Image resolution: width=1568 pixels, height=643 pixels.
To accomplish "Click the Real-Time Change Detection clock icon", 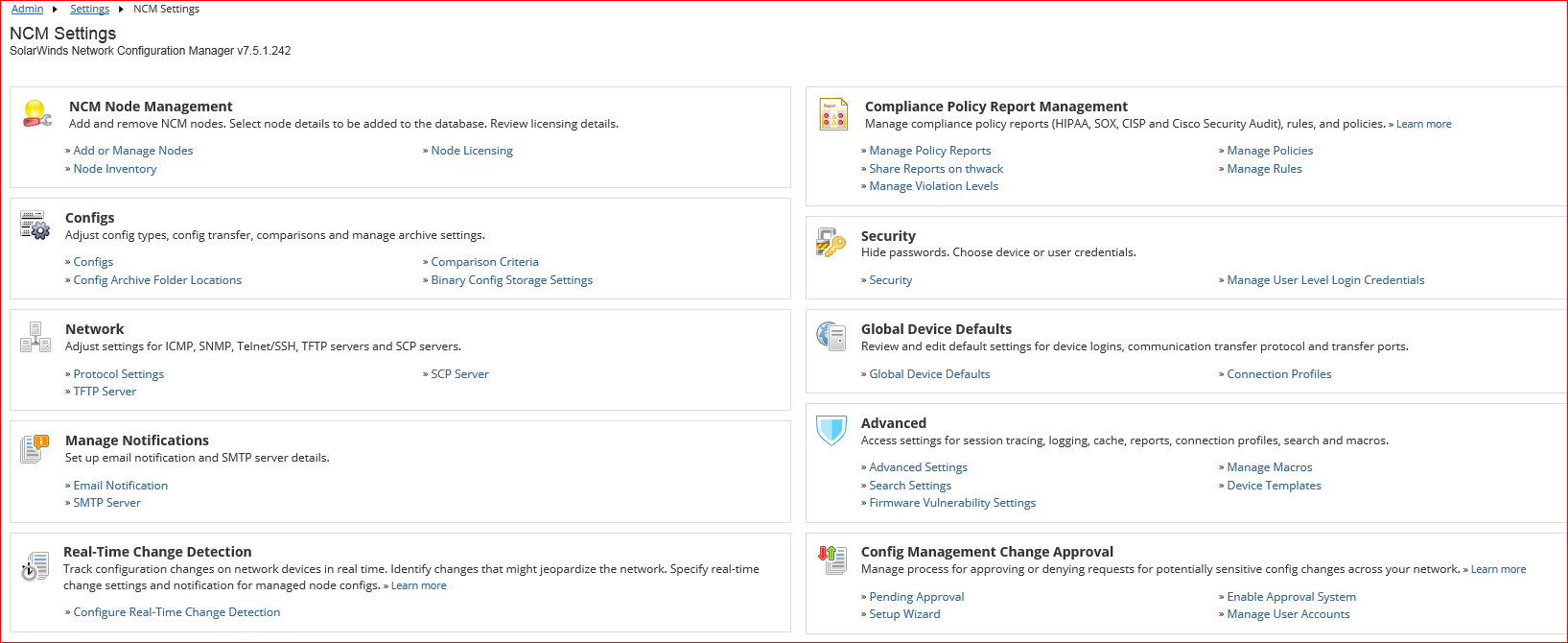I will 35,565.
